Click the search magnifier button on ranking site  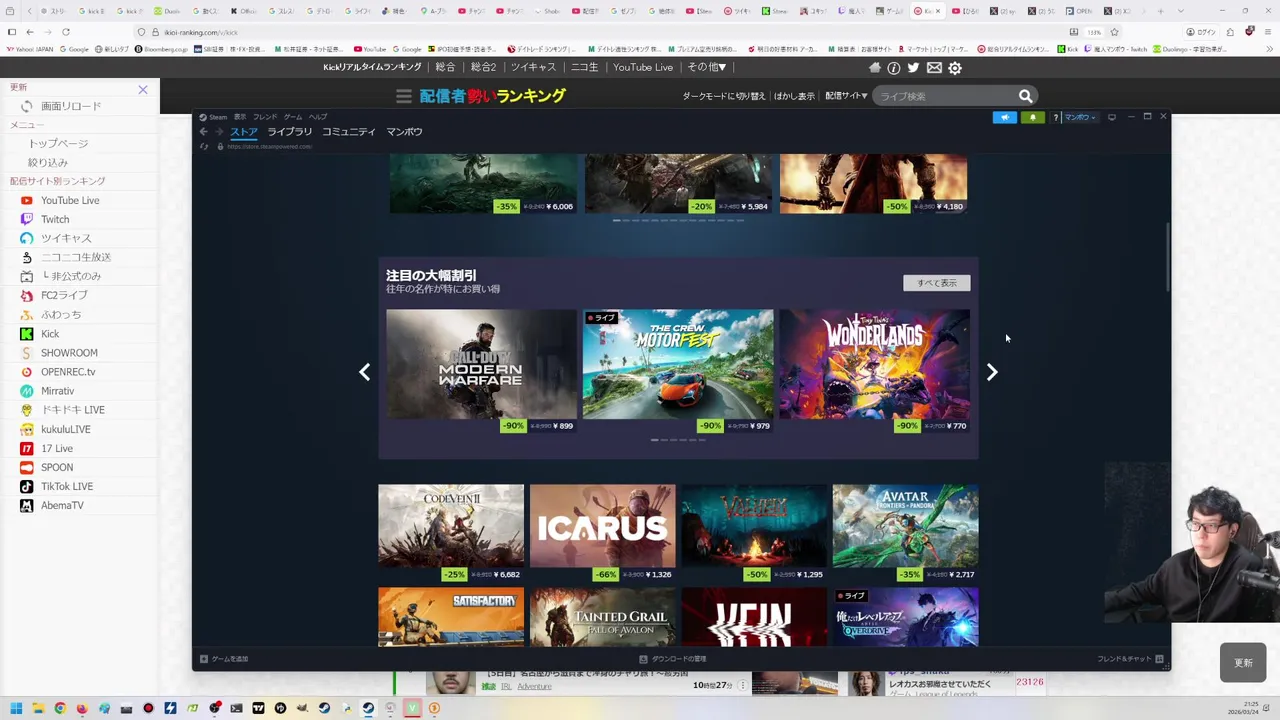coord(1025,96)
